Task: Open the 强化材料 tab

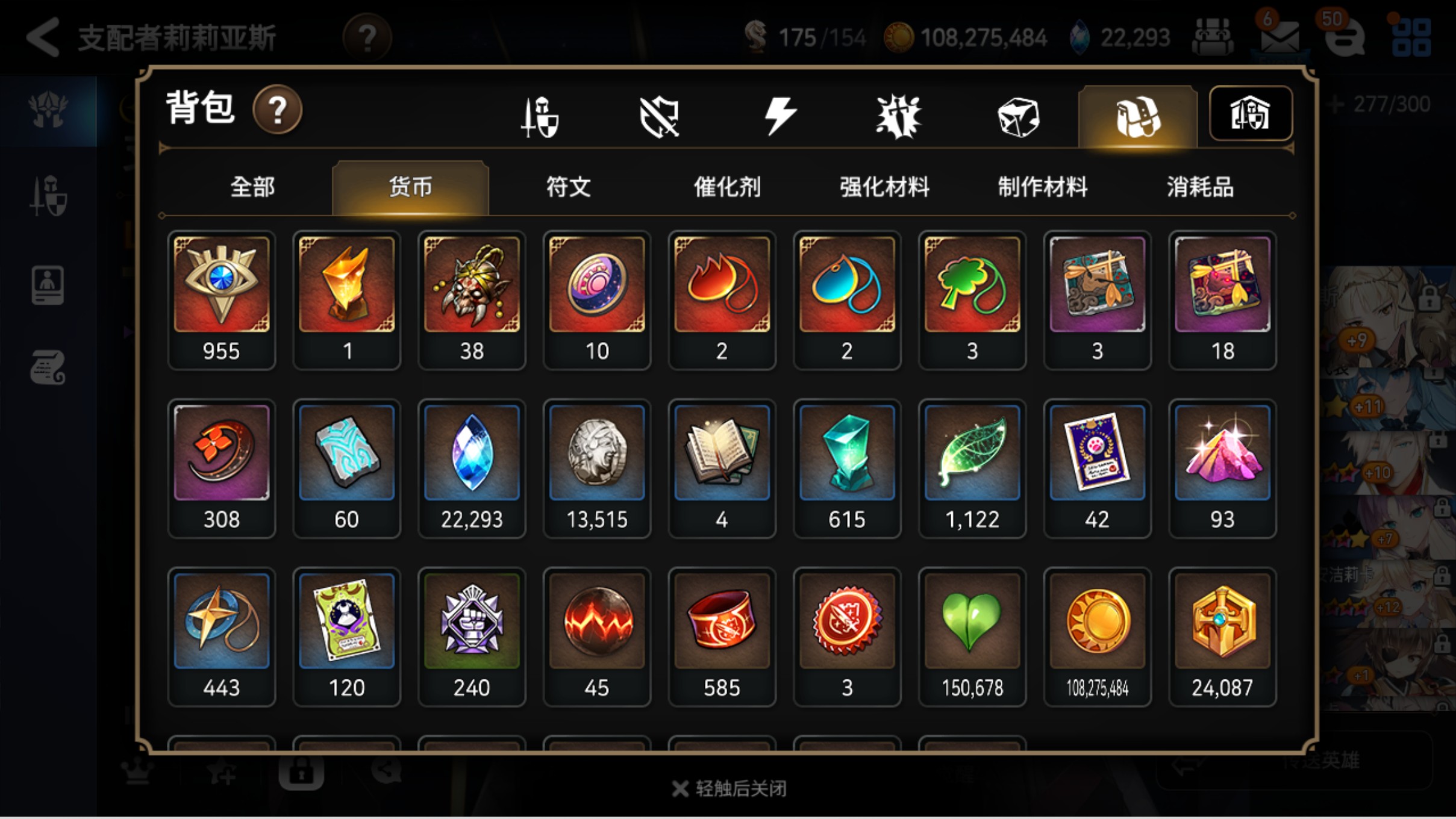Action: 885,187
